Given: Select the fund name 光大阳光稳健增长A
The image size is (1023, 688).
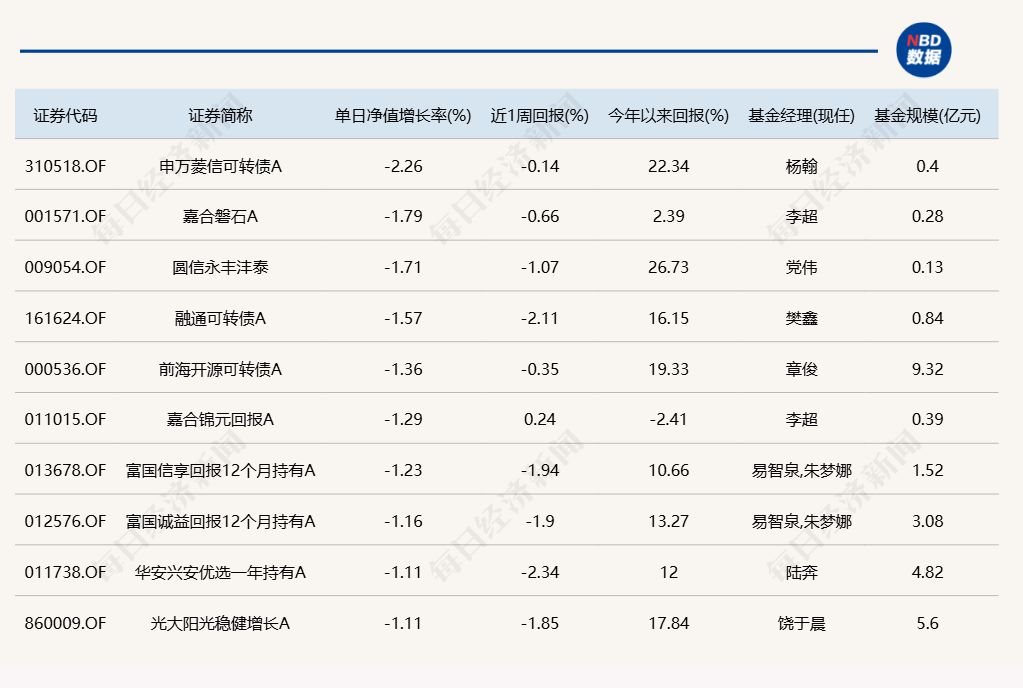Looking at the screenshot, I should 220,623.
